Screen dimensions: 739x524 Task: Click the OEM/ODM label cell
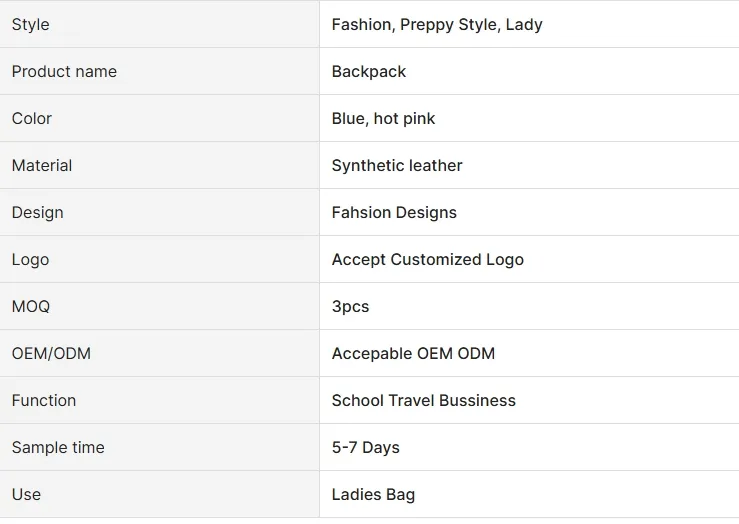tap(52, 353)
